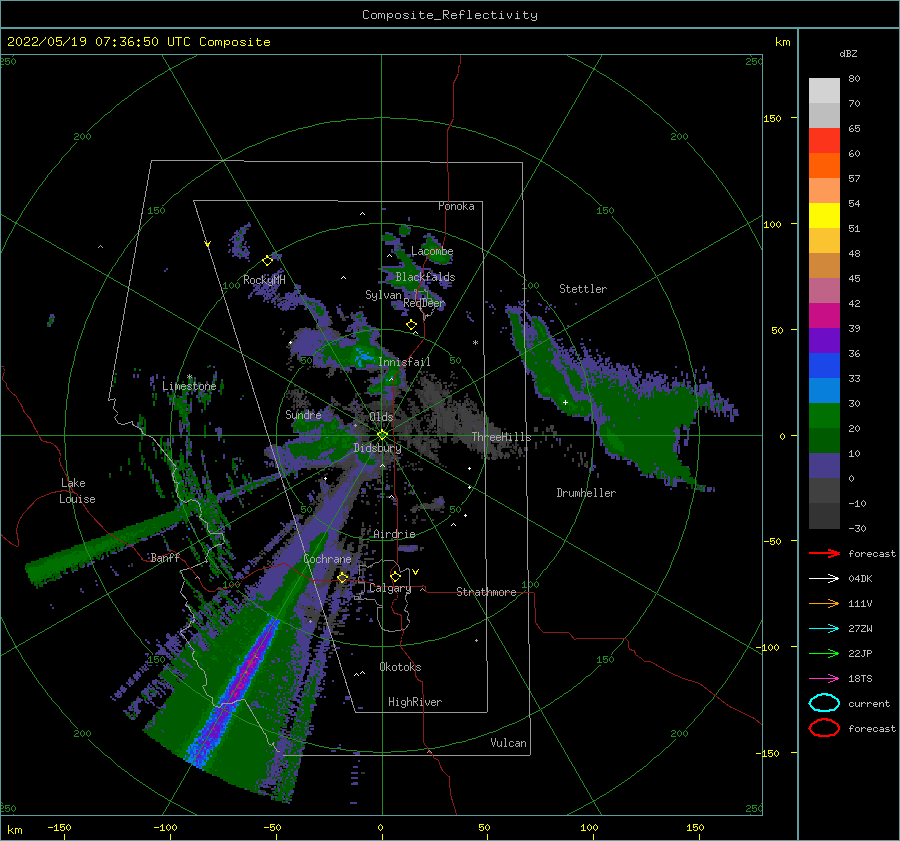Click the Sylvan label
This screenshot has height=841, width=900.
(x=383, y=295)
